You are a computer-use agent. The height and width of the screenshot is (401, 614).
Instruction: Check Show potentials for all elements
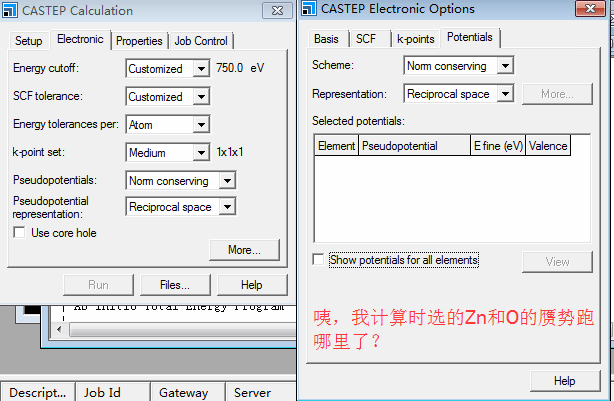[318, 259]
